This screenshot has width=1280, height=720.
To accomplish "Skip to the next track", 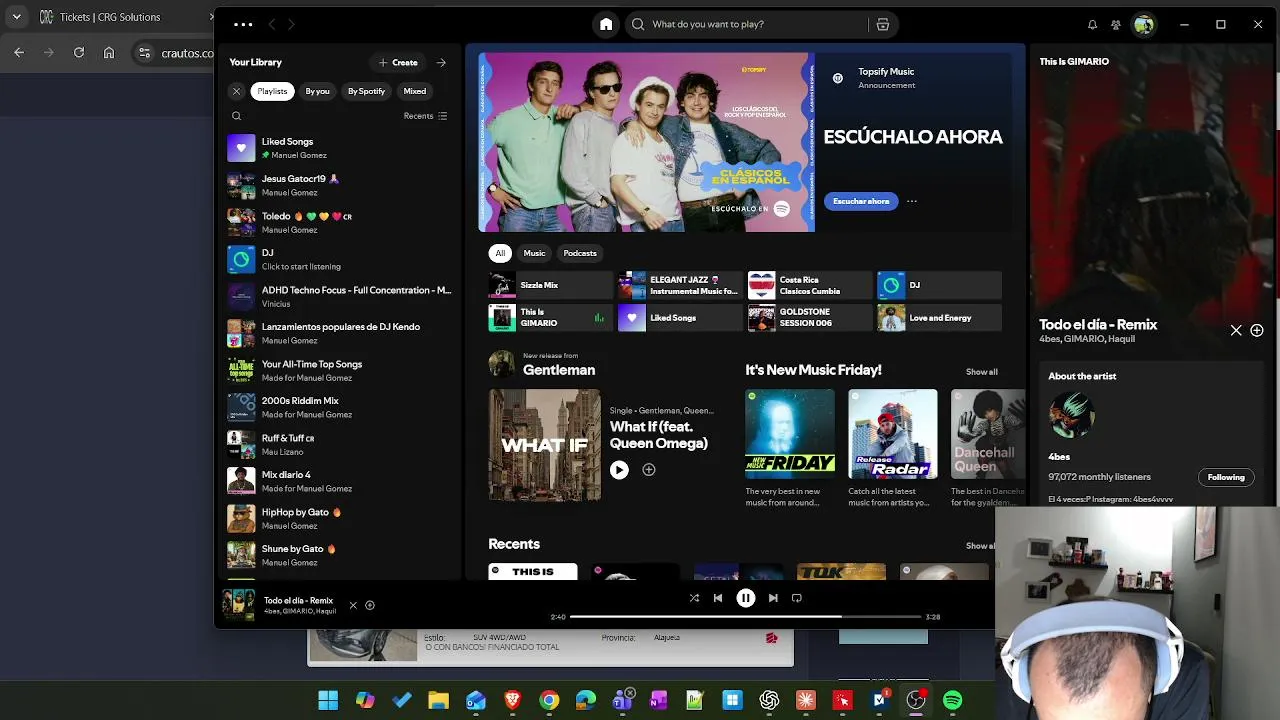I will click(773, 598).
